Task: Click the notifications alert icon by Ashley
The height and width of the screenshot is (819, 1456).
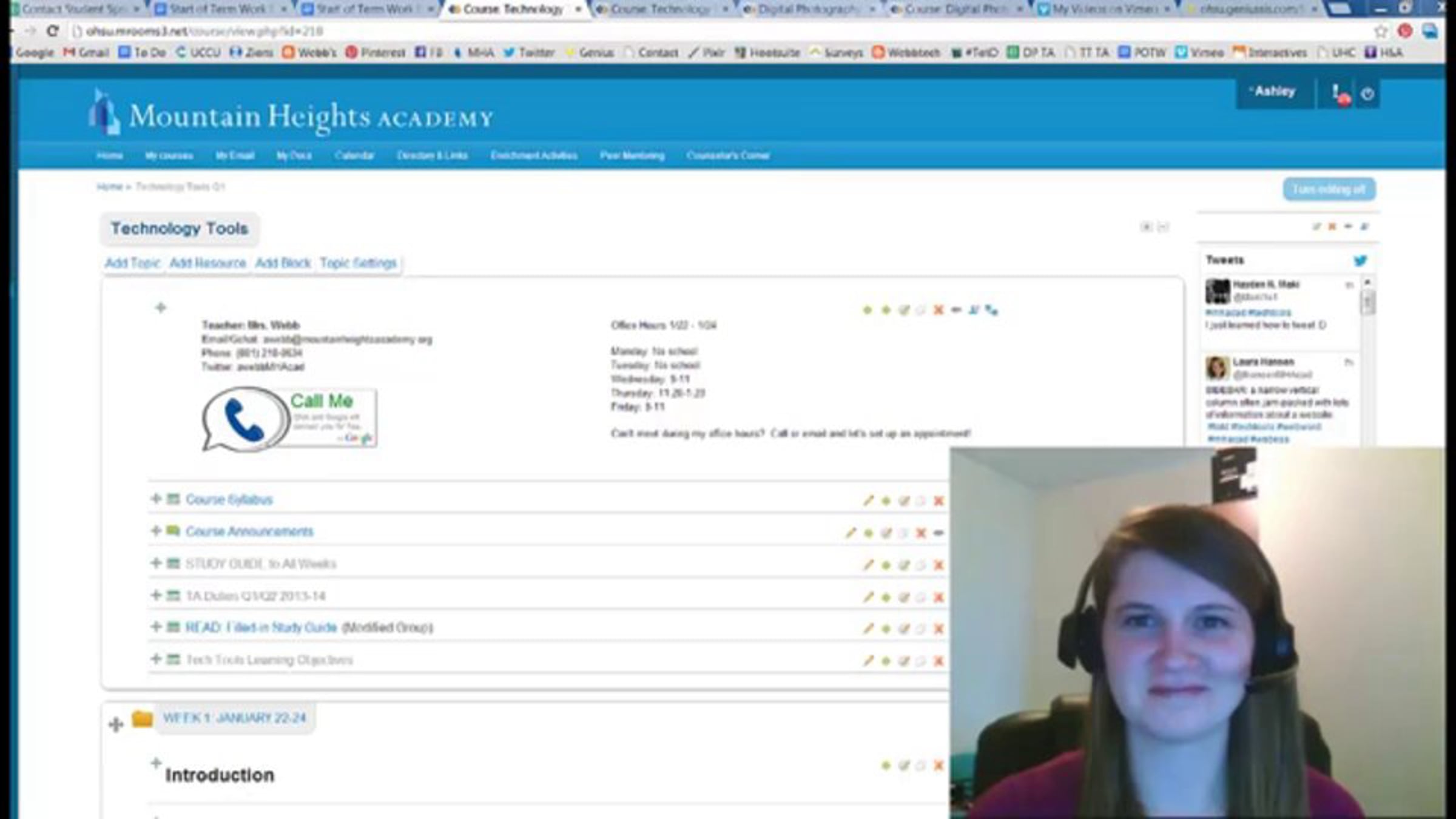Action: [x=1339, y=94]
